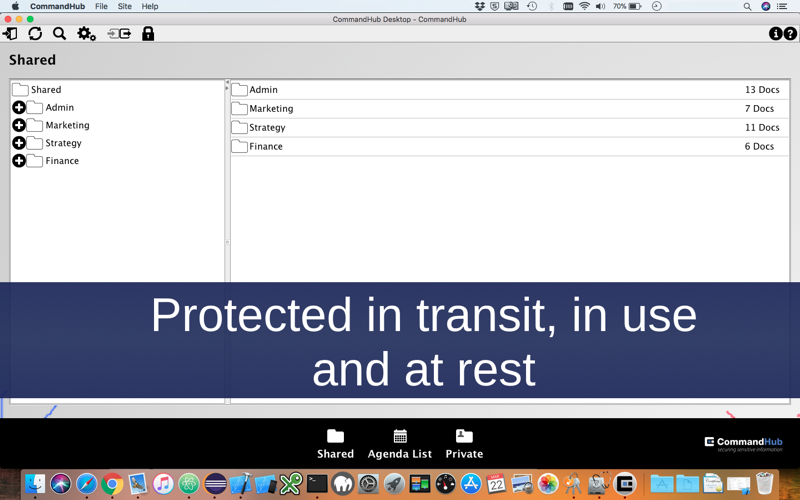Viewport: 800px width, 500px height.
Task: Open the Apple menu
Action: click(15, 6)
